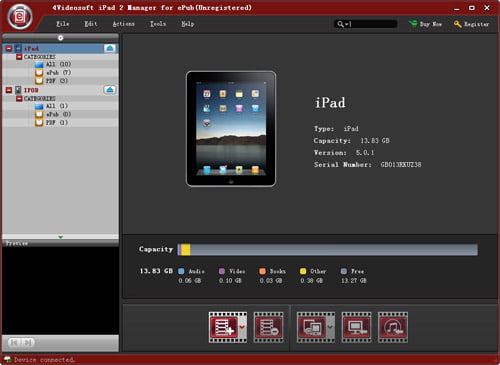Screen dimensions: 500x365
Task: Click the Export to PC button
Action: pyautogui.click(x=356, y=327)
